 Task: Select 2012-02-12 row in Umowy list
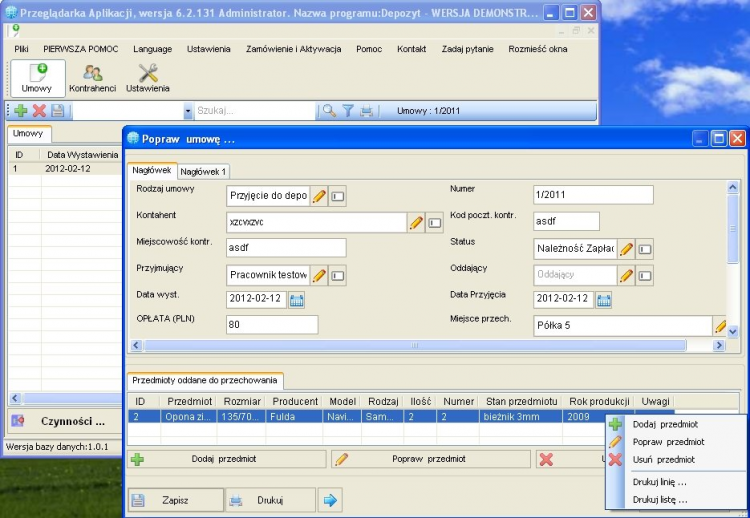coord(65,168)
